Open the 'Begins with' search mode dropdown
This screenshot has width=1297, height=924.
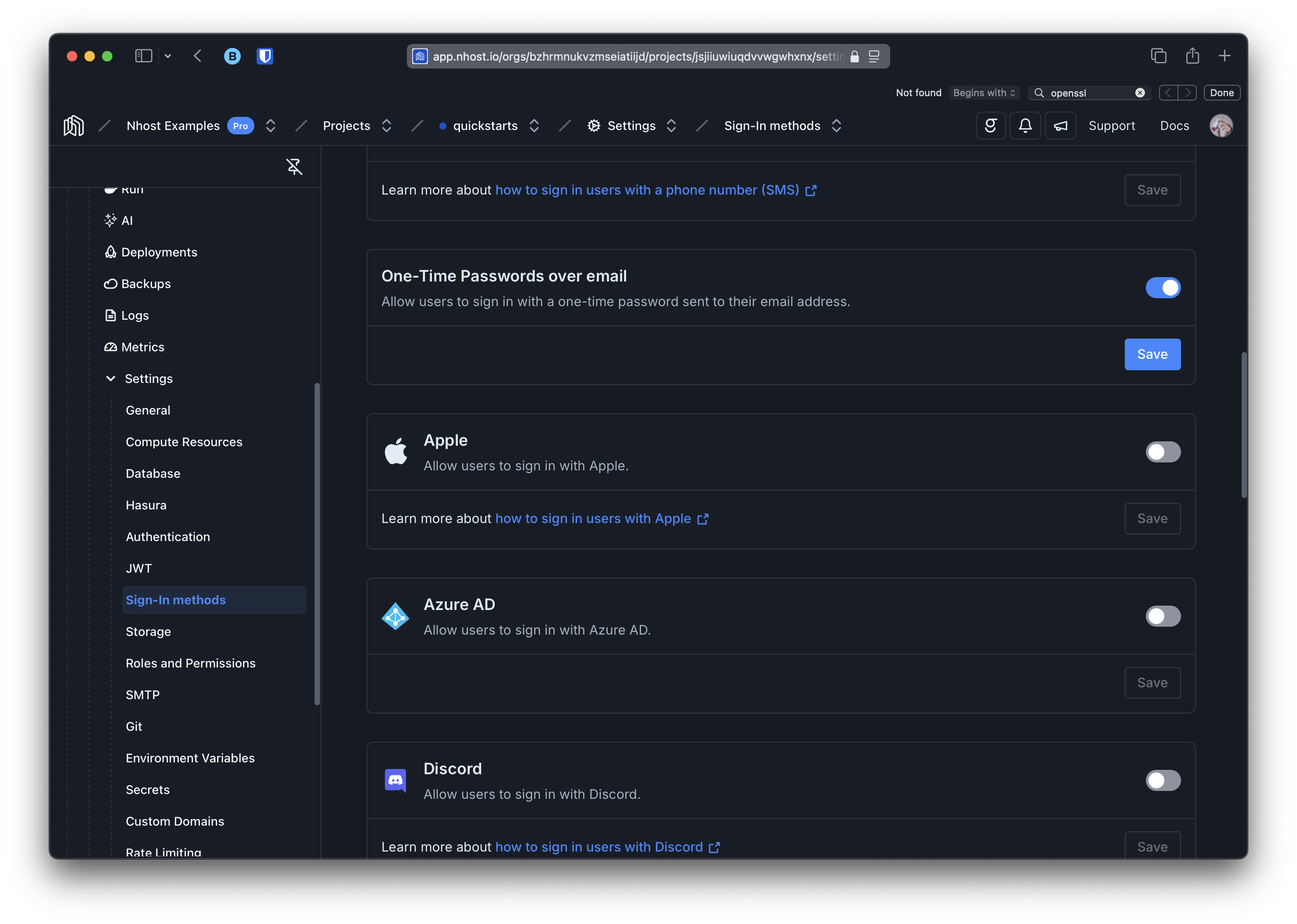pyautogui.click(x=984, y=93)
